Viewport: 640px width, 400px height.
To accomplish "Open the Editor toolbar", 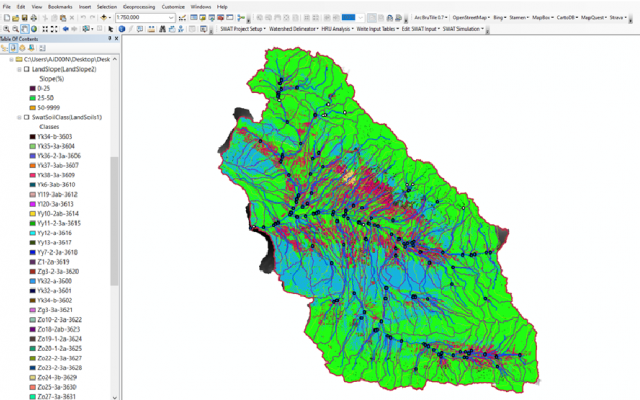I will [182, 18].
